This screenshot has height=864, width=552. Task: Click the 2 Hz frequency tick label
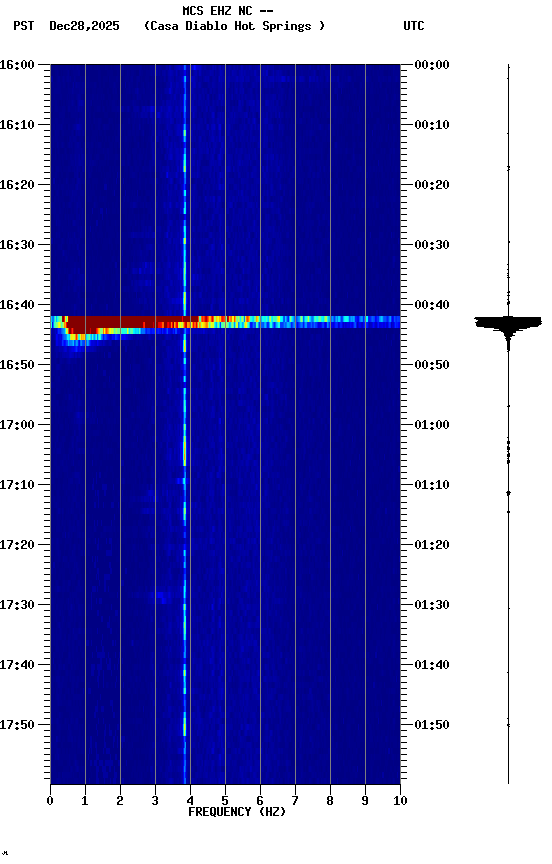[x=120, y=802]
